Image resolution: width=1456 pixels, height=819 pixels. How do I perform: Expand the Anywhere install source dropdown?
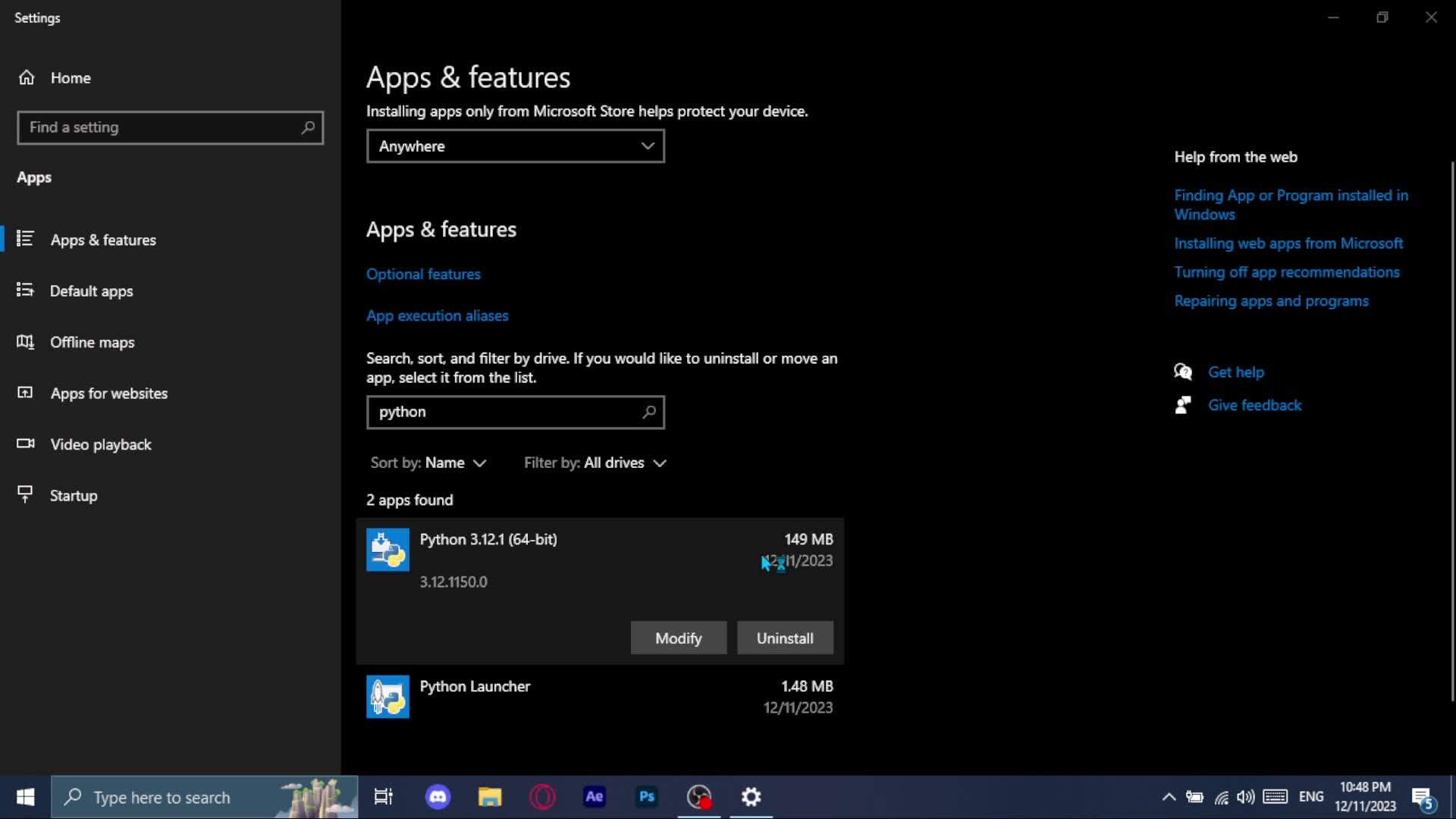515,146
